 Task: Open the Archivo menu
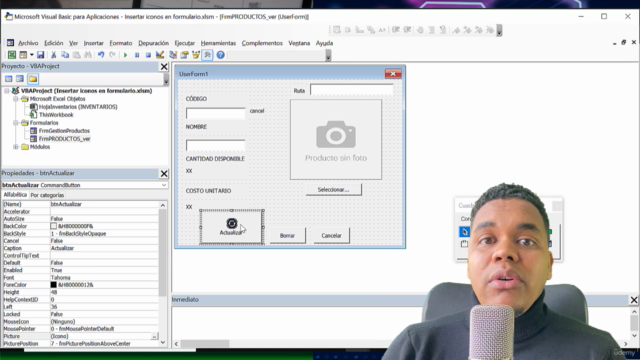[28, 43]
